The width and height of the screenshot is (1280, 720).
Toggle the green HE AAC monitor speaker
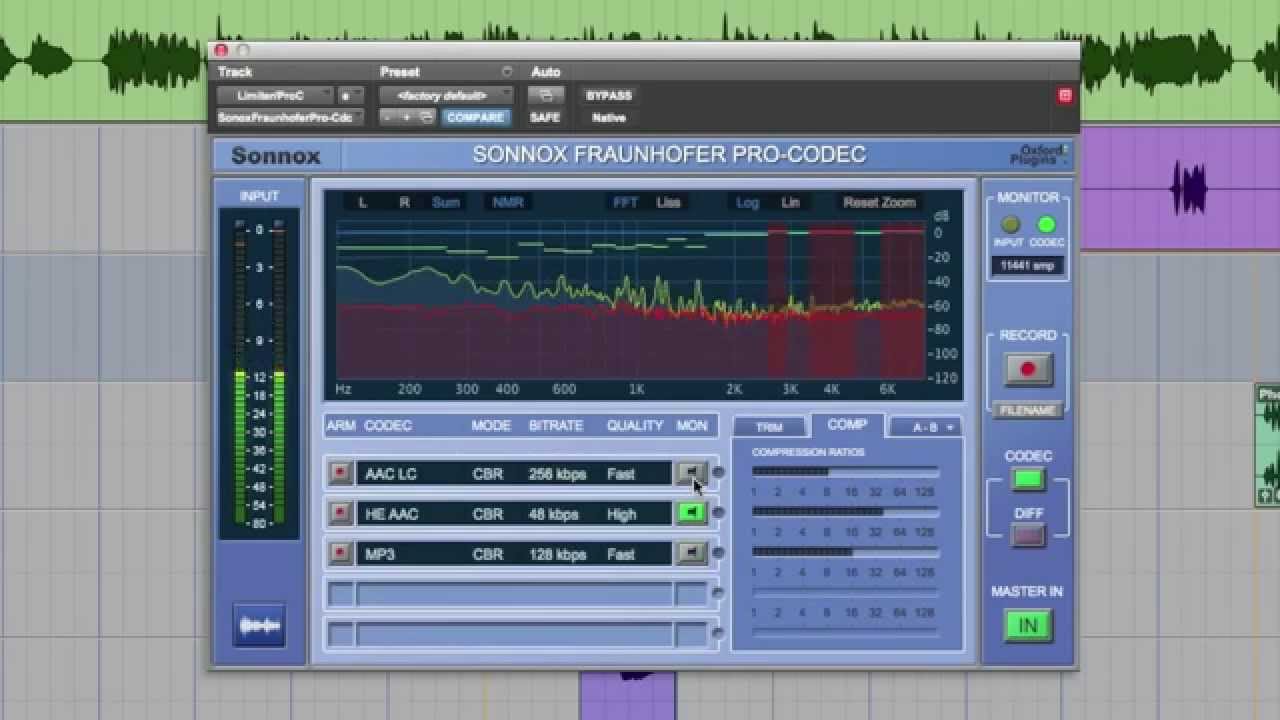(x=691, y=513)
